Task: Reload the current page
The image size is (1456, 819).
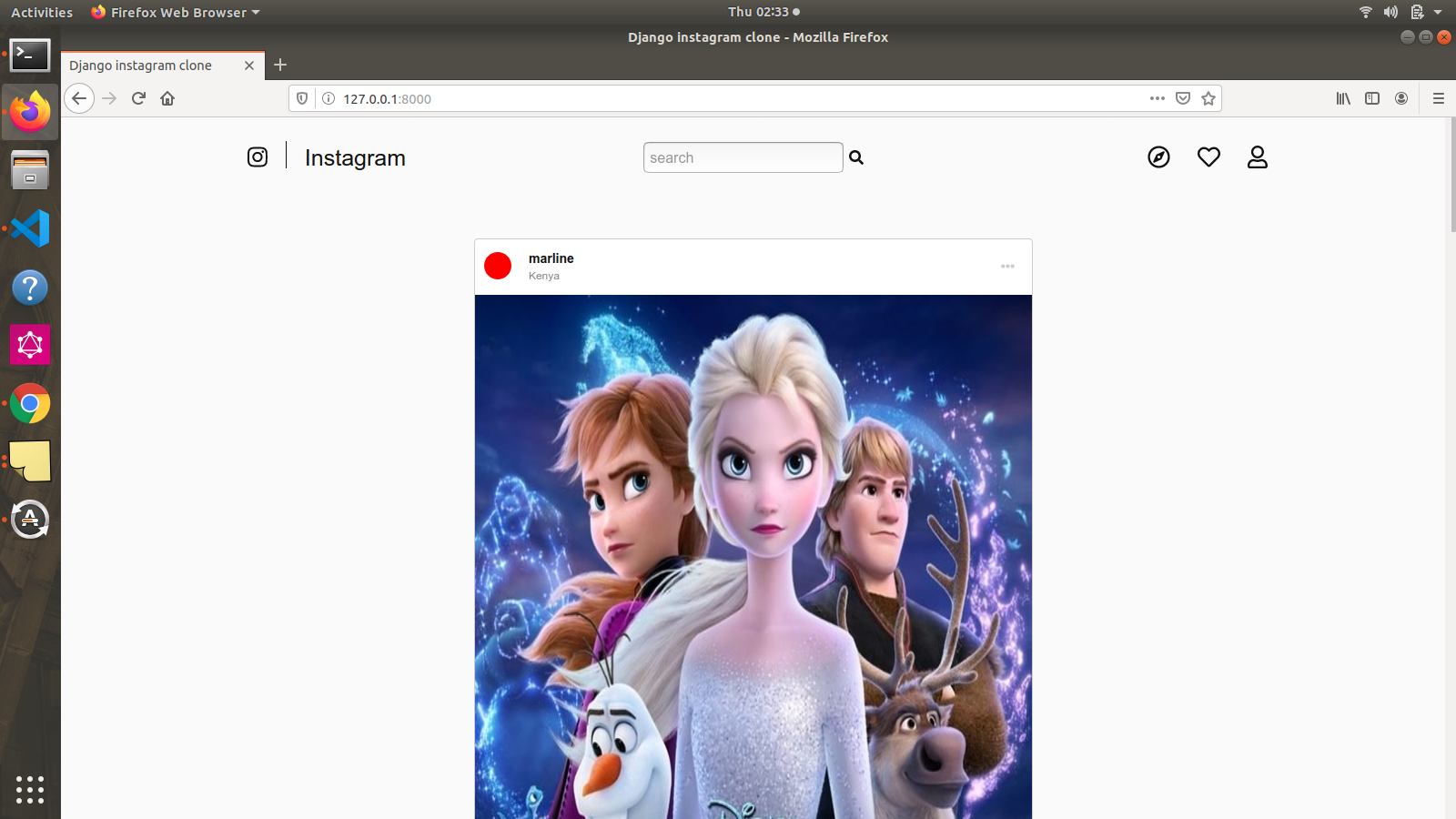Action: click(x=138, y=98)
